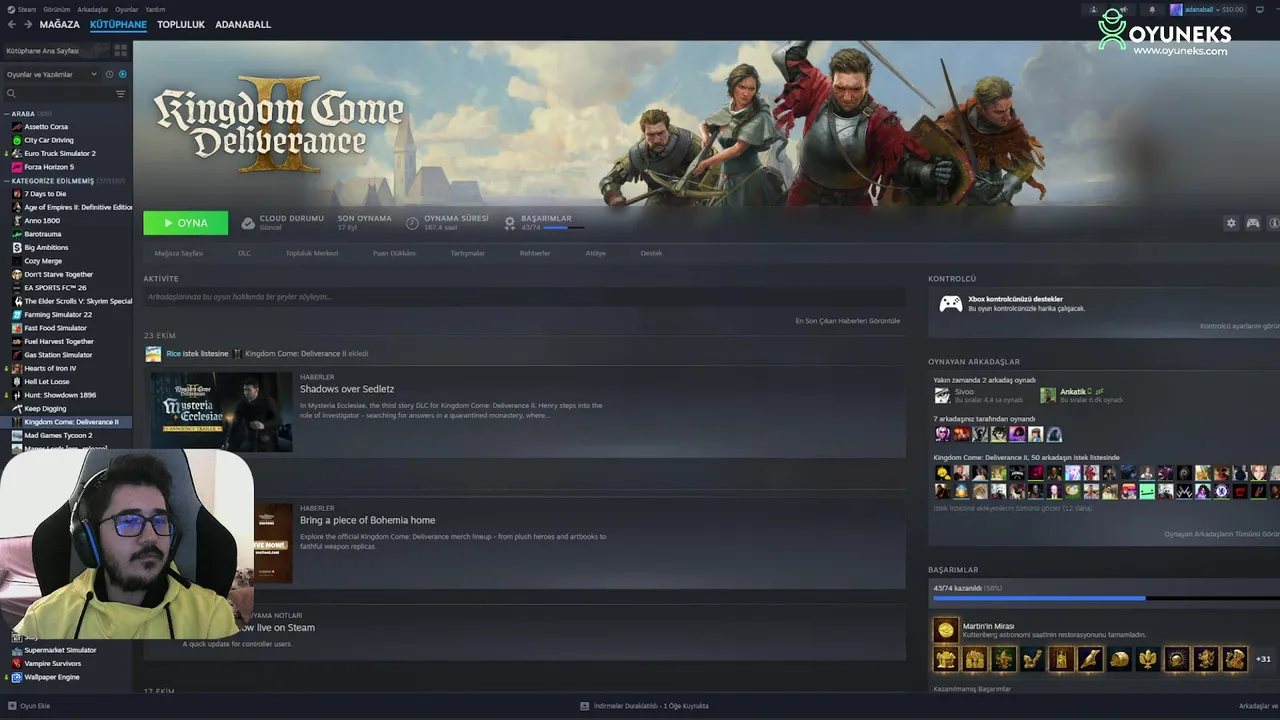1280x720 pixels.
Task: Open the Steam menu
Action: pyautogui.click(x=22, y=9)
